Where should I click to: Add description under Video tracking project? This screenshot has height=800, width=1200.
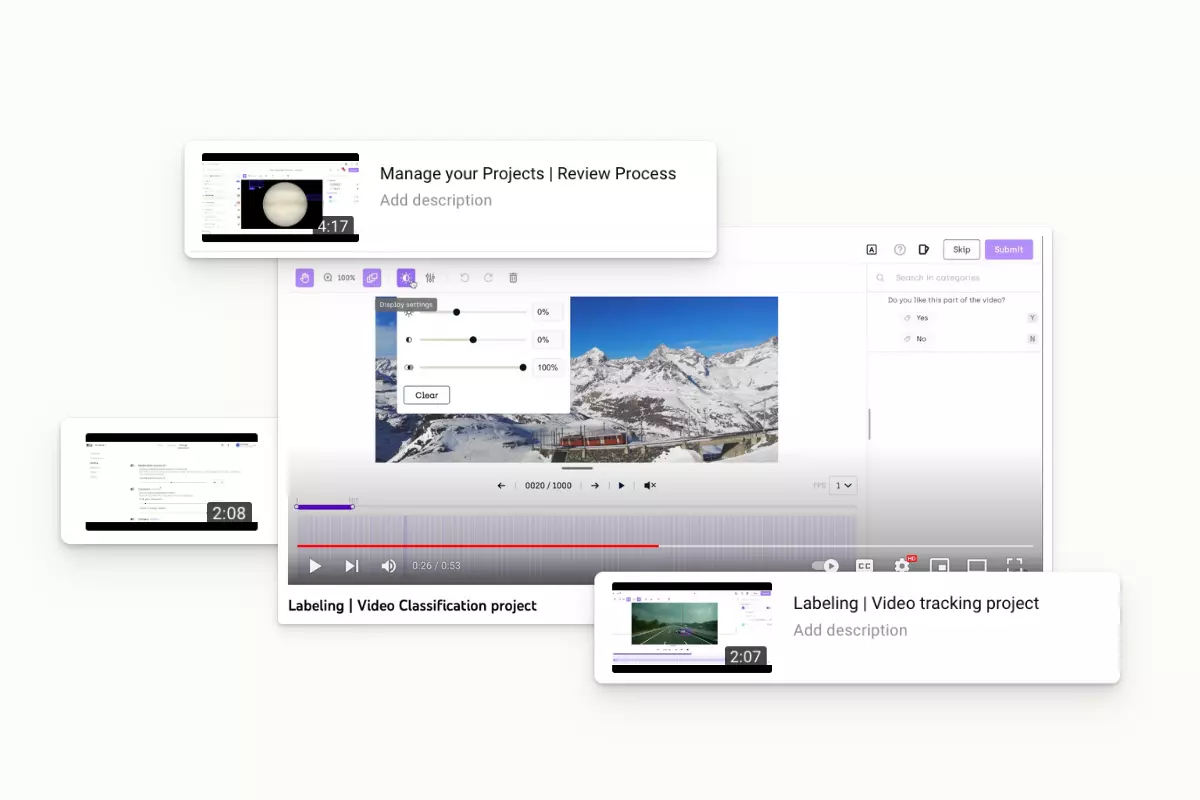pyautogui.click(x=850, y=630)
